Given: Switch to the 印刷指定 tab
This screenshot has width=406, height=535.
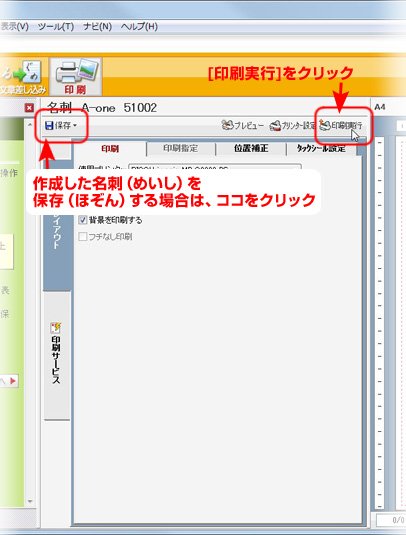Looking at the screenshot, I should pos(180,149).
